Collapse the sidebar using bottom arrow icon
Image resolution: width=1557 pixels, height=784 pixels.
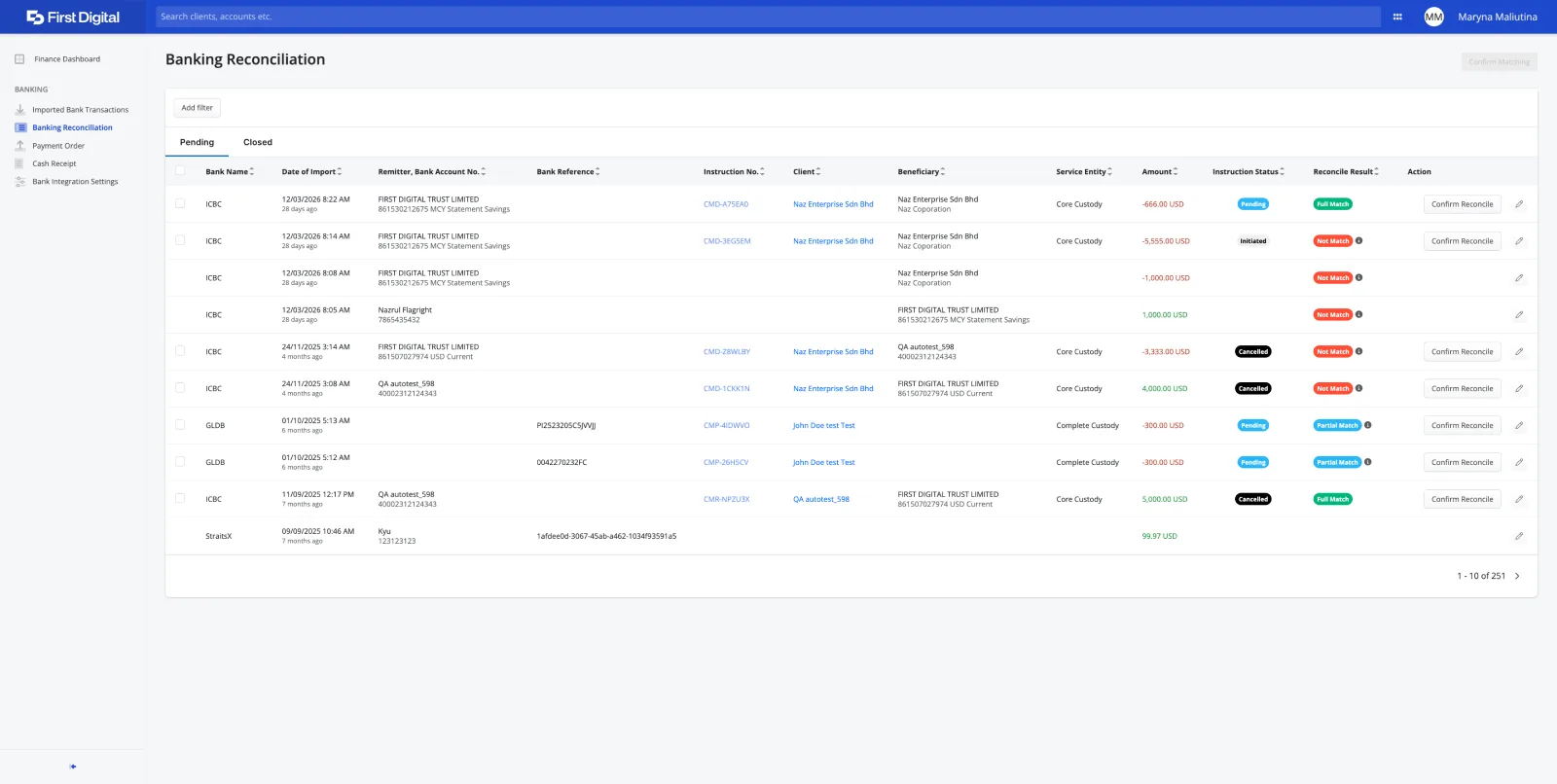point(73,766)
